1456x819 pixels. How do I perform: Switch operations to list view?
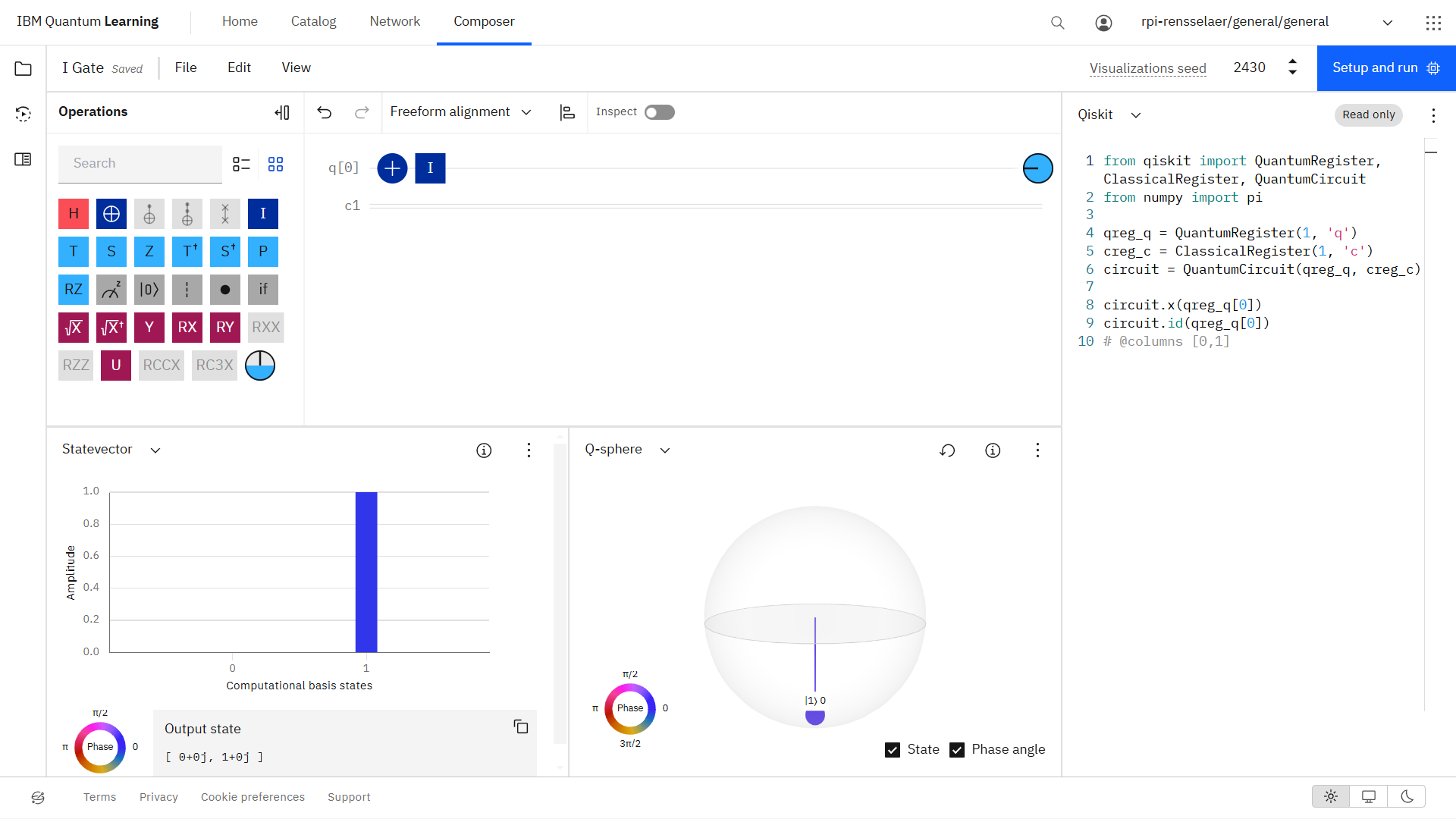pyautogui.click(x=241, y=164)
